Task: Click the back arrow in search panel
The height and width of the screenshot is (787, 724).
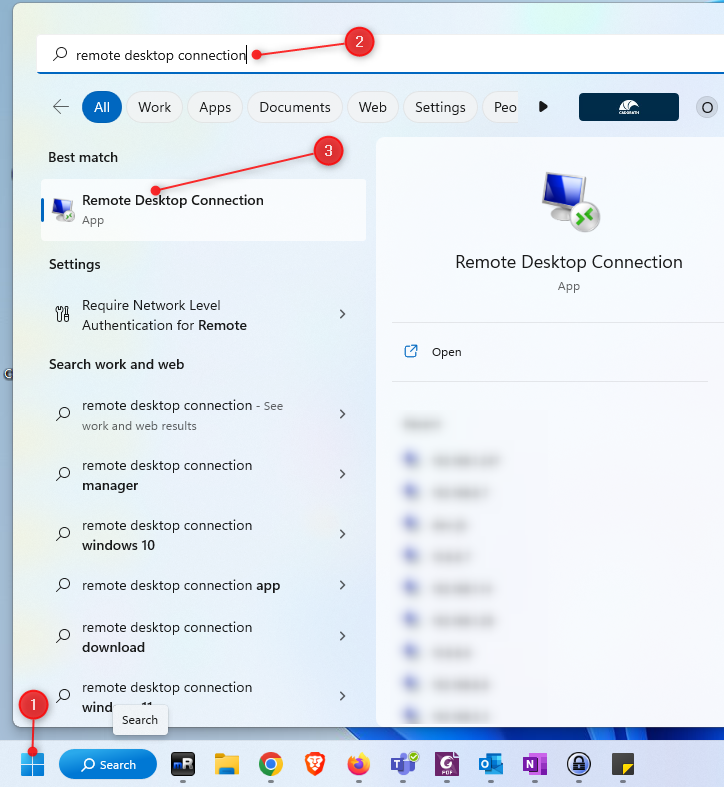Action: point(61,107)
